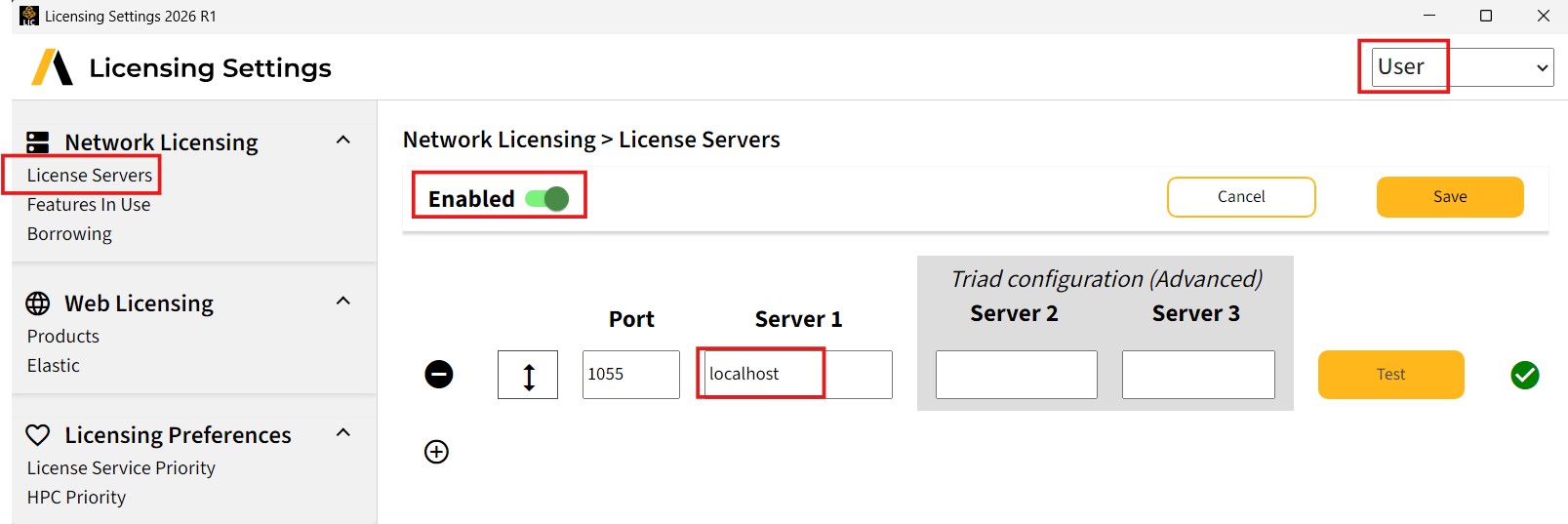Click the Web Licensing section heading
The width and height of the screenshot is (1568, 524).
point(139,303)
